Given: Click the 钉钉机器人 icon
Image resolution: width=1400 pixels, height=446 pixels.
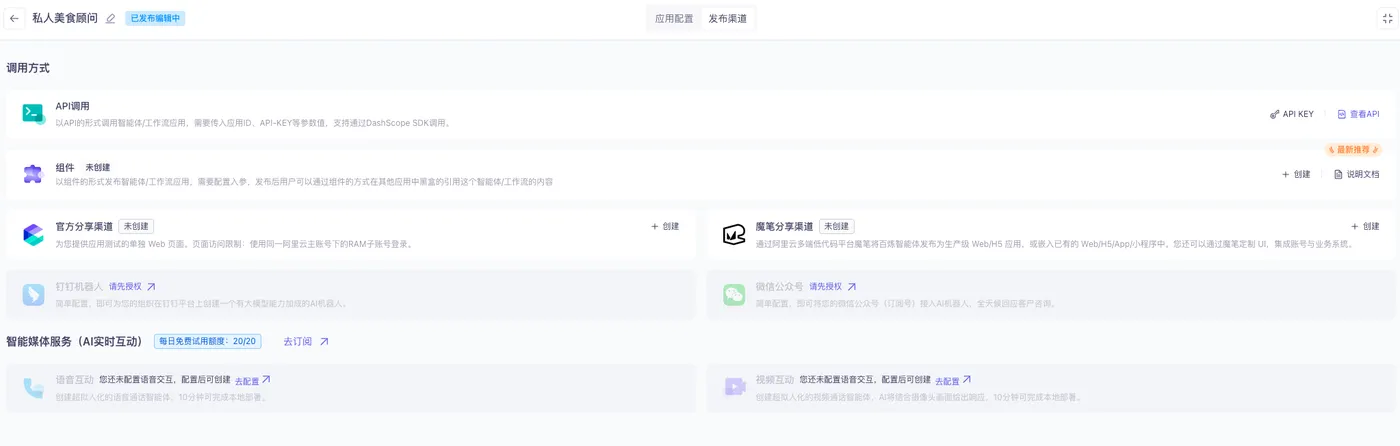Looking at the screenshot, I should tap(34, 294).
